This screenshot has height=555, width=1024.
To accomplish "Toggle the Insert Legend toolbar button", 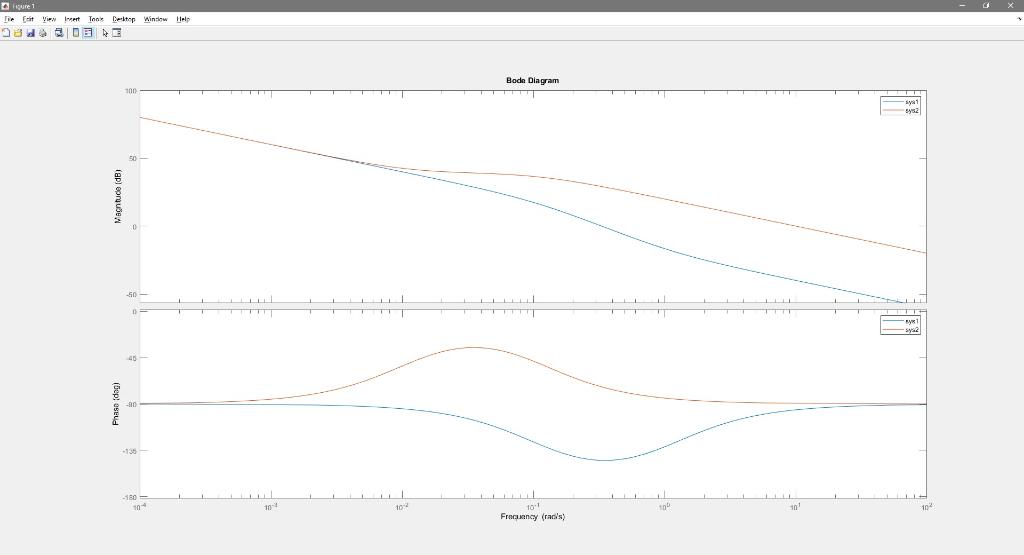I will coord(88,33).
